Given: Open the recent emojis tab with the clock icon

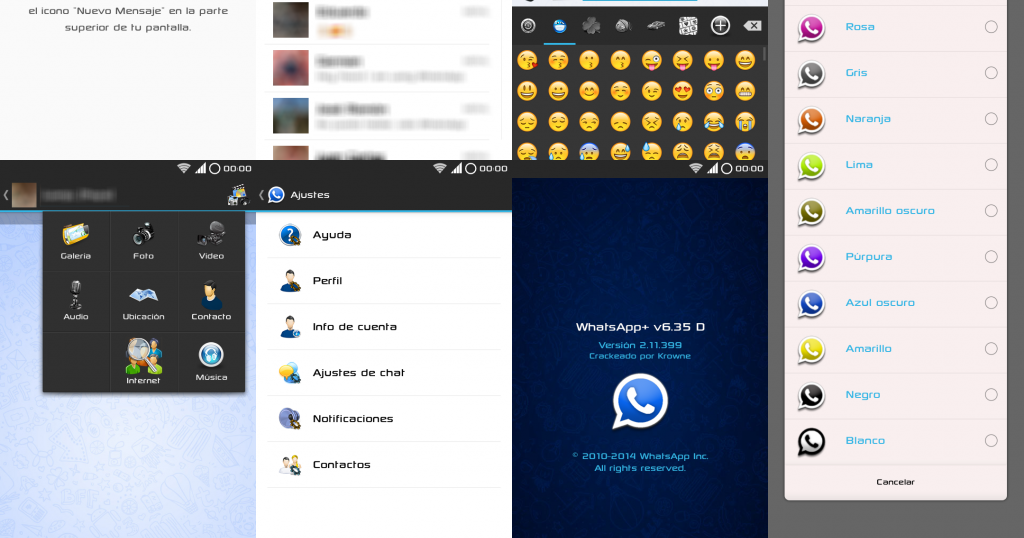Looking at the screenshot, I should point(528,25).
